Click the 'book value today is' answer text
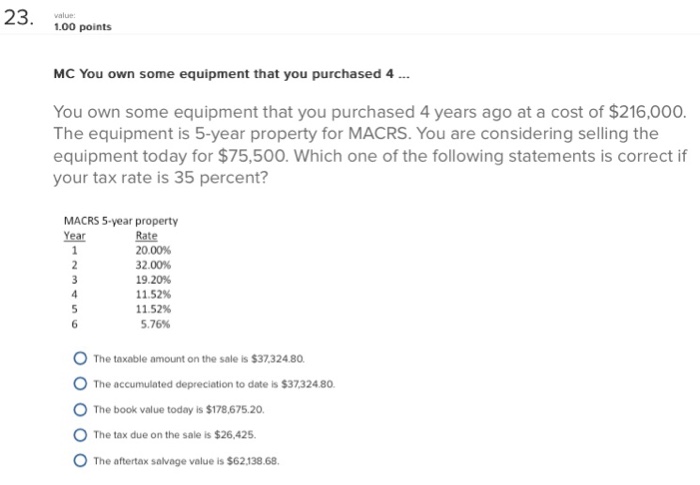Image resolution: width=700 pixels, height=485 pixels. point(179,410)
